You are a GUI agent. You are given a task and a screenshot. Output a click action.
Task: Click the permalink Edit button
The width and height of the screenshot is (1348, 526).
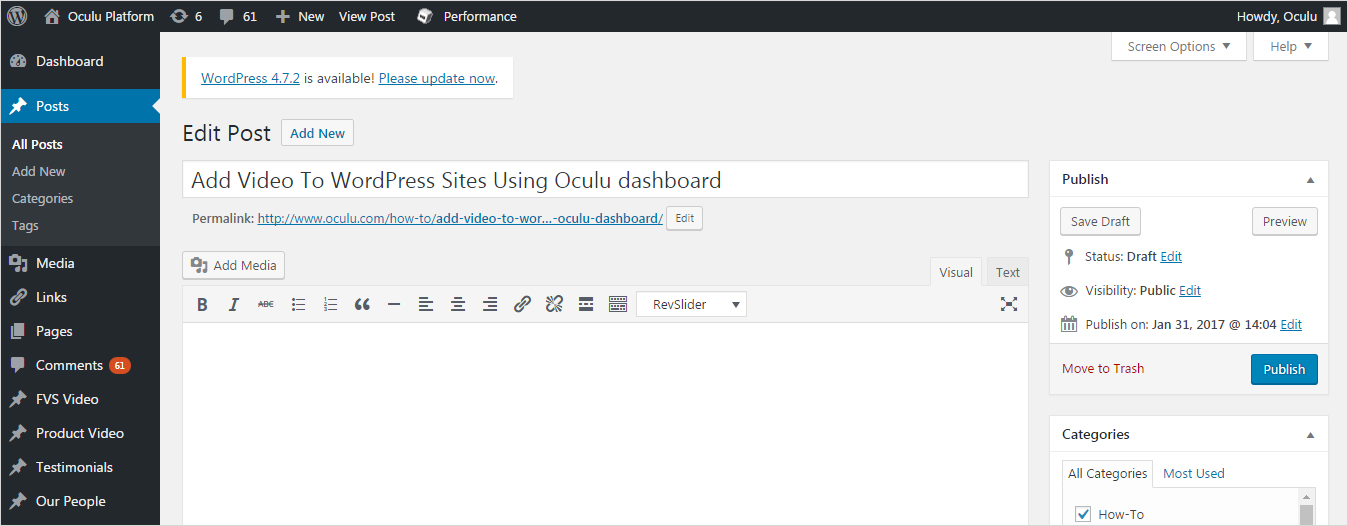[x=684, y=218]
